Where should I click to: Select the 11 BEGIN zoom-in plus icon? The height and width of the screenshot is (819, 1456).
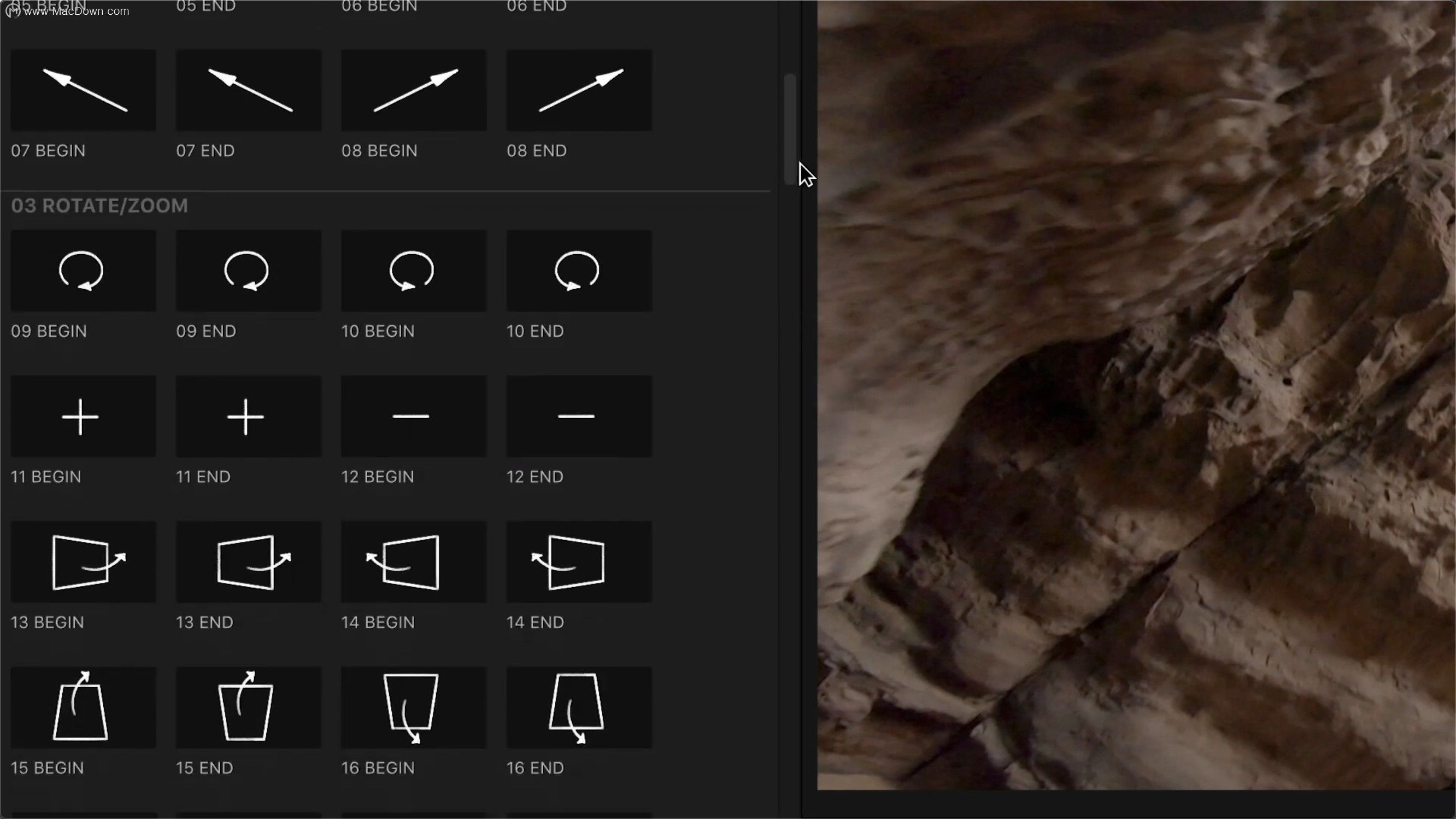pyautogui.click(x=83, y=417)
